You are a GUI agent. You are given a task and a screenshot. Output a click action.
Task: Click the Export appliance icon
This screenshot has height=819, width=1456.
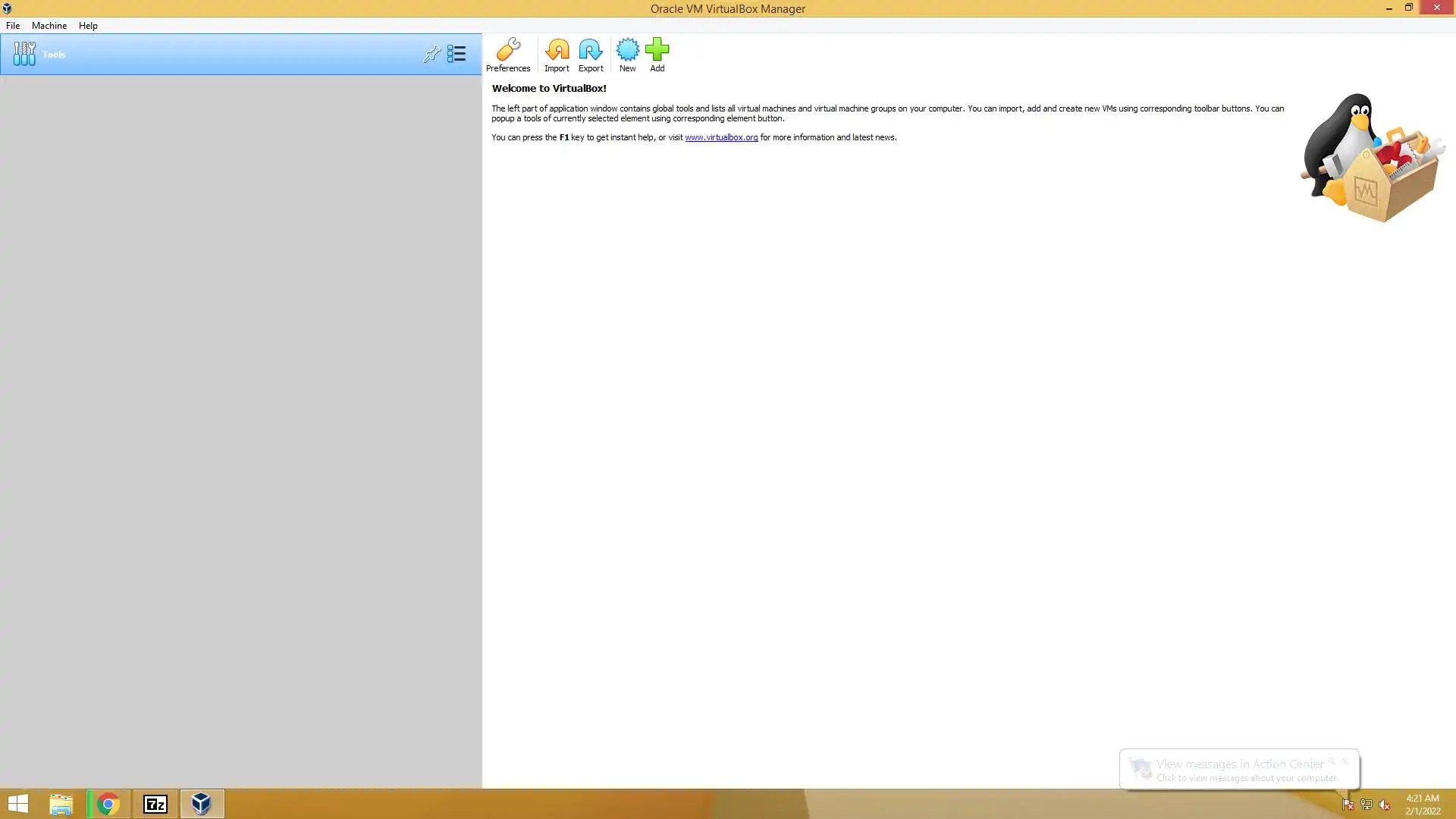[591, 54]
